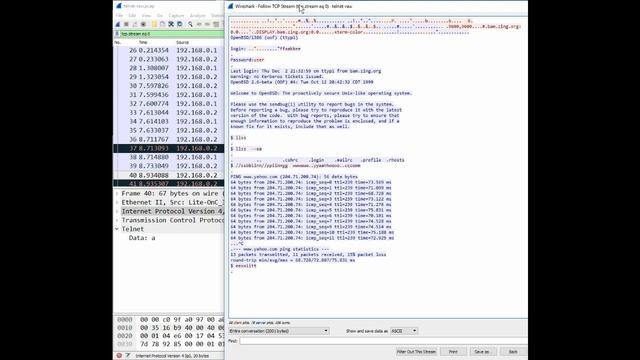Save the capture file via toolbar icon
Image resolution: width=640 pixels, height=360 pixels.
(x=162, y=24)
